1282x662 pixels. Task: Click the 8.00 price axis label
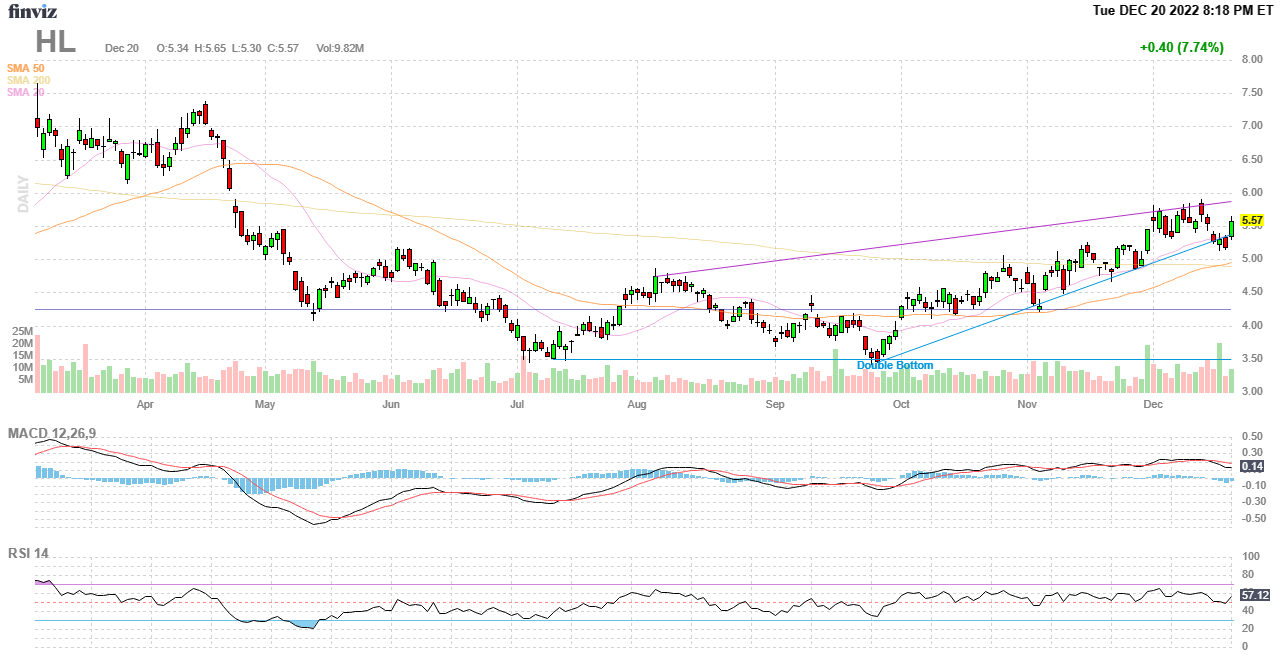click(x=1251, y=59)
